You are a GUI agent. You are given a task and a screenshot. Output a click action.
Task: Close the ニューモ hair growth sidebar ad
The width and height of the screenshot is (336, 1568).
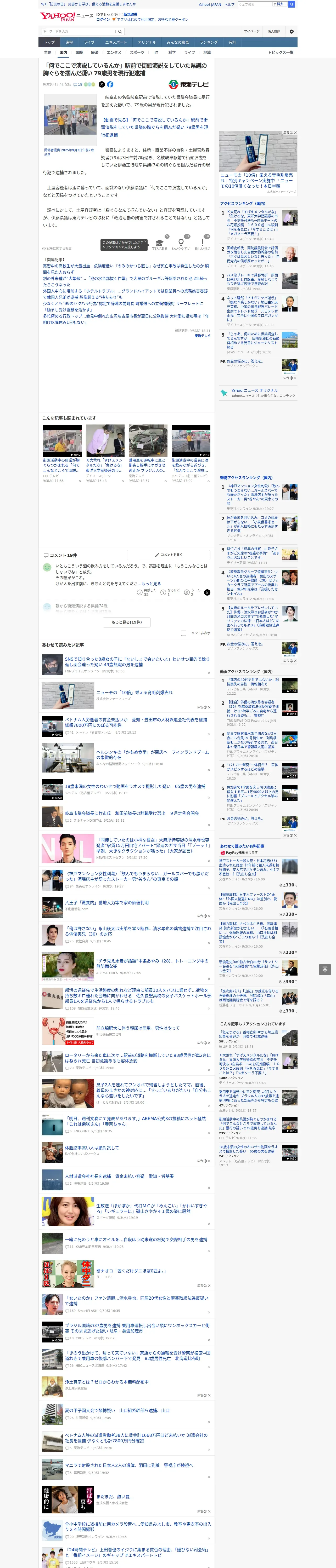coord(295,133)
